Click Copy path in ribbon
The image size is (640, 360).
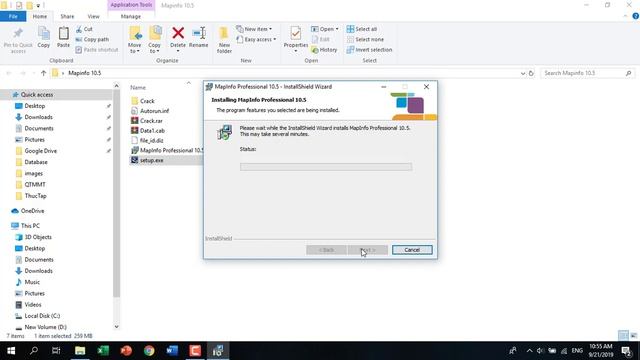92,39
